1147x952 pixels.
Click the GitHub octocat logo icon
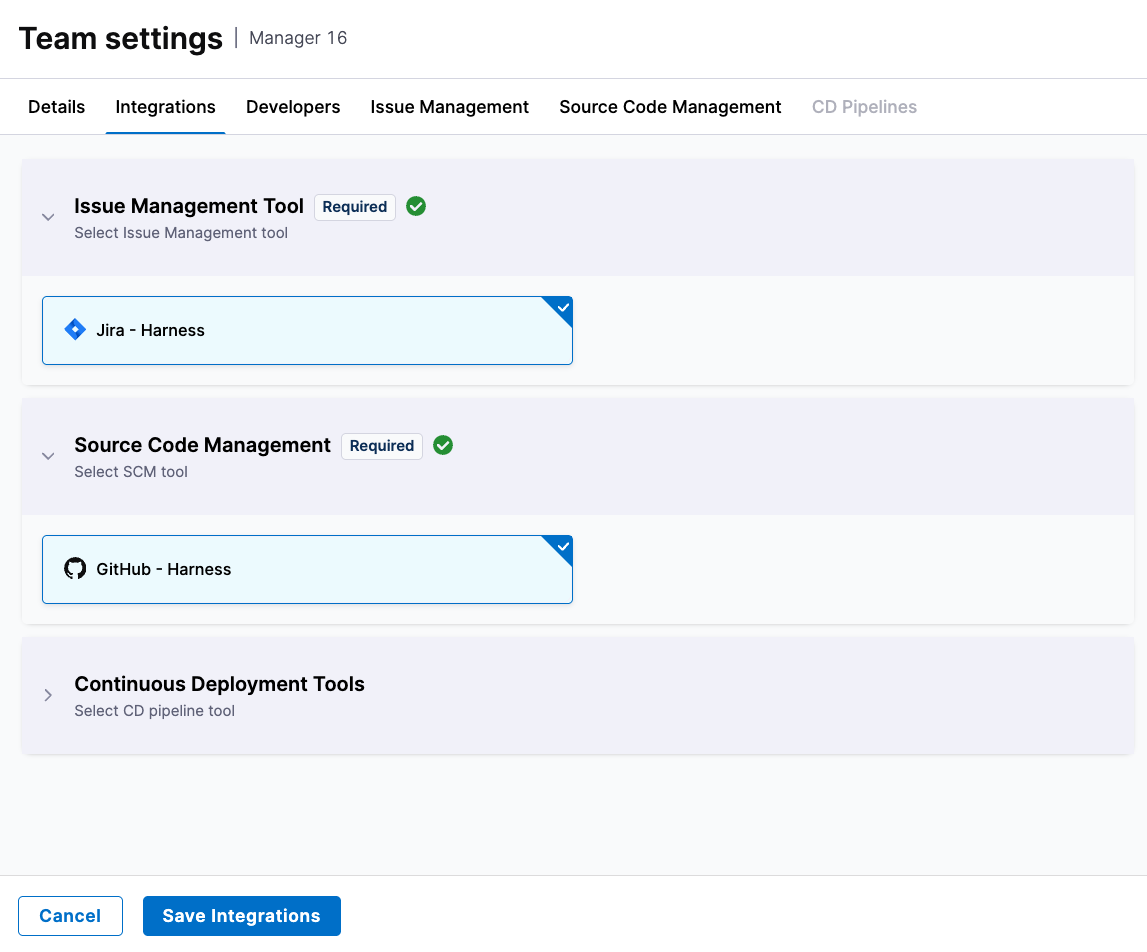(75, 569)
